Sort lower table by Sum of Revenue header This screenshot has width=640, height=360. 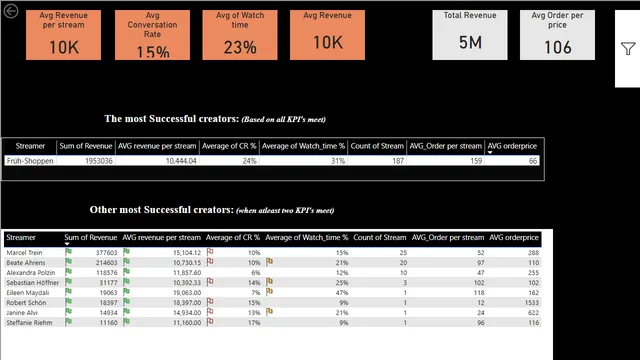tap(90, 238)
